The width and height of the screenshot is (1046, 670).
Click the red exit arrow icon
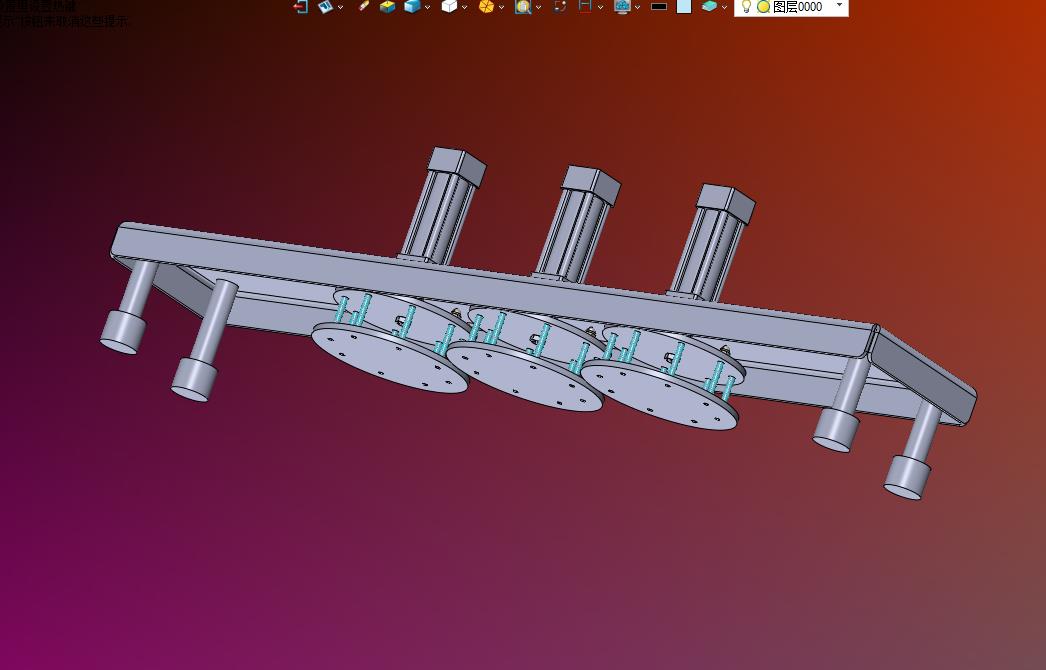tap(301, 7)
